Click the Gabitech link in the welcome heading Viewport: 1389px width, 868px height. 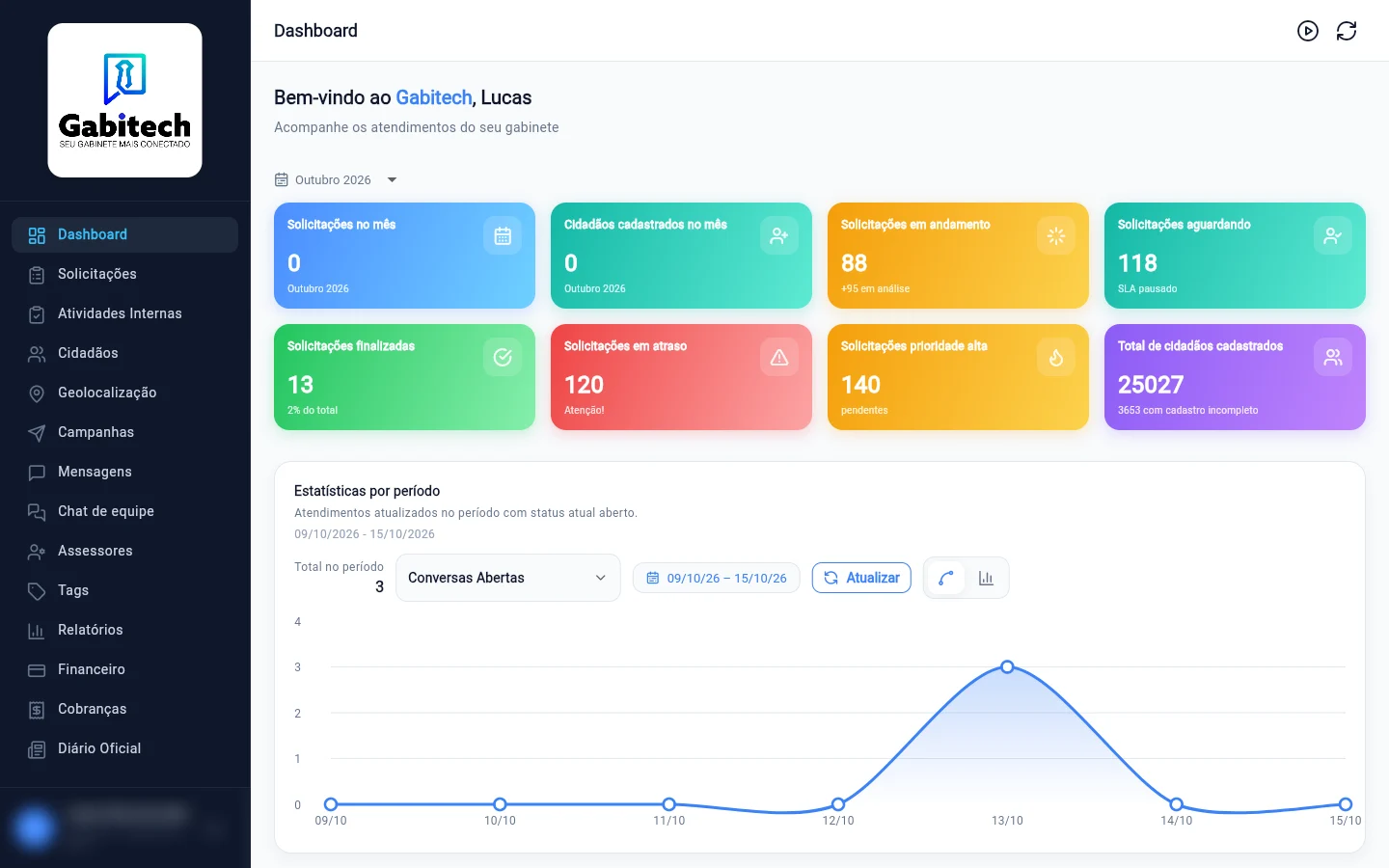click(x=434, y=97)
